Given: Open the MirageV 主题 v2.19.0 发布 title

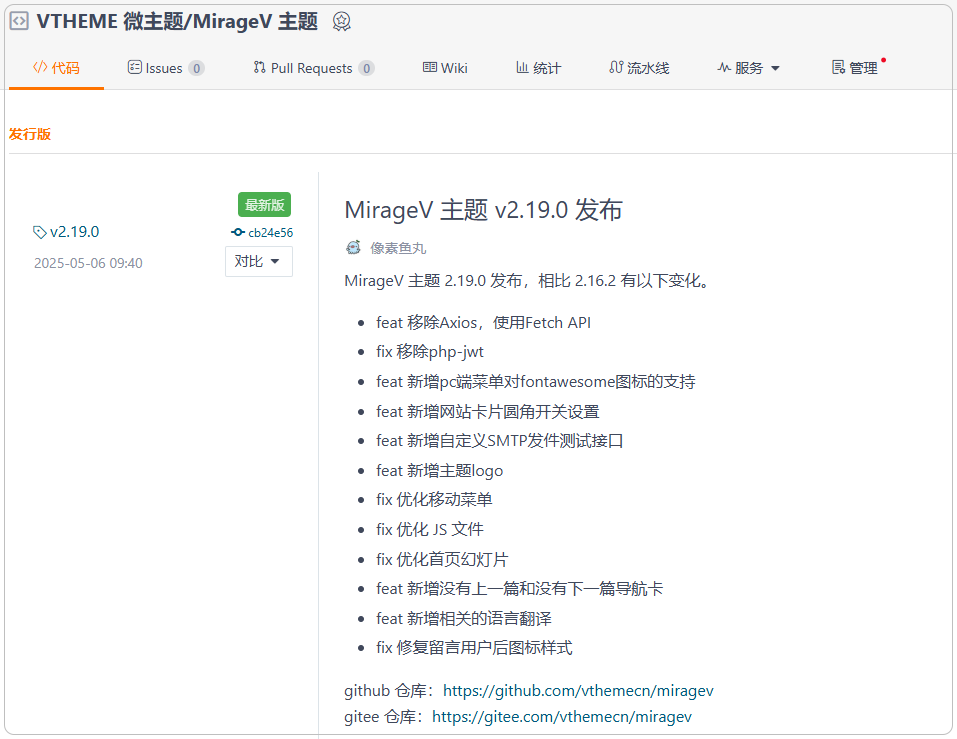Looking at the screenshot, I should (483, 210).
